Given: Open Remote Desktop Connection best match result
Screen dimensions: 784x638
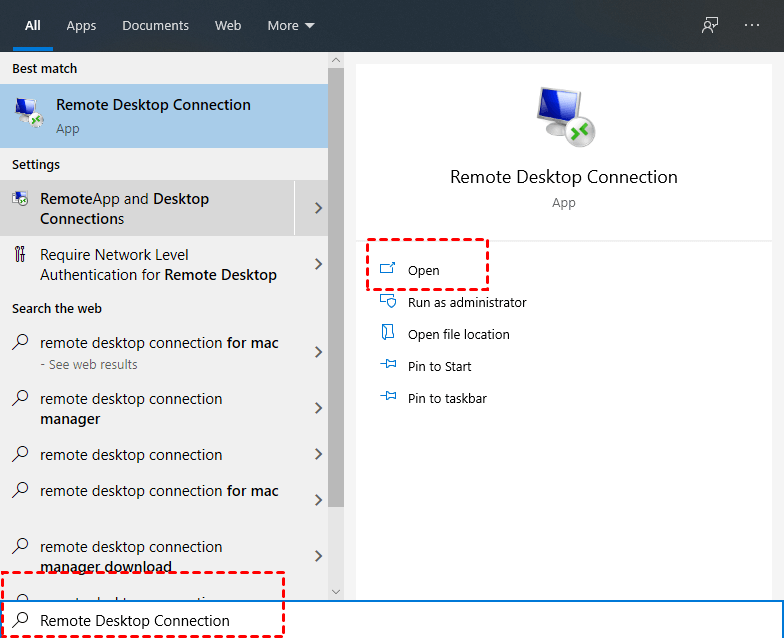Looking at the screenshot, I should [x=164, y=116].
